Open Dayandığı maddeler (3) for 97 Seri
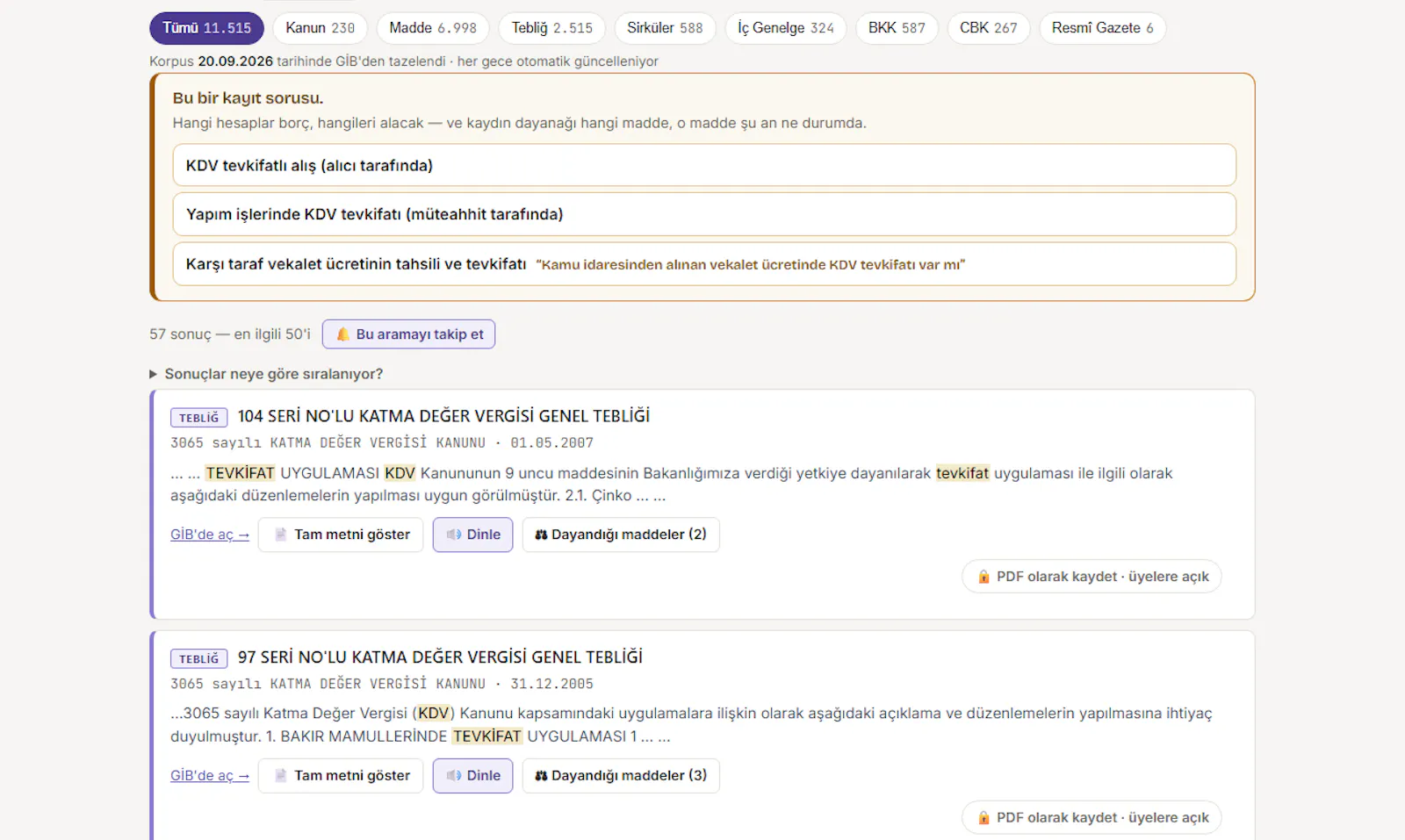Image resolution: width=1405 pixels, height=840 pixels. pos(621,776)
